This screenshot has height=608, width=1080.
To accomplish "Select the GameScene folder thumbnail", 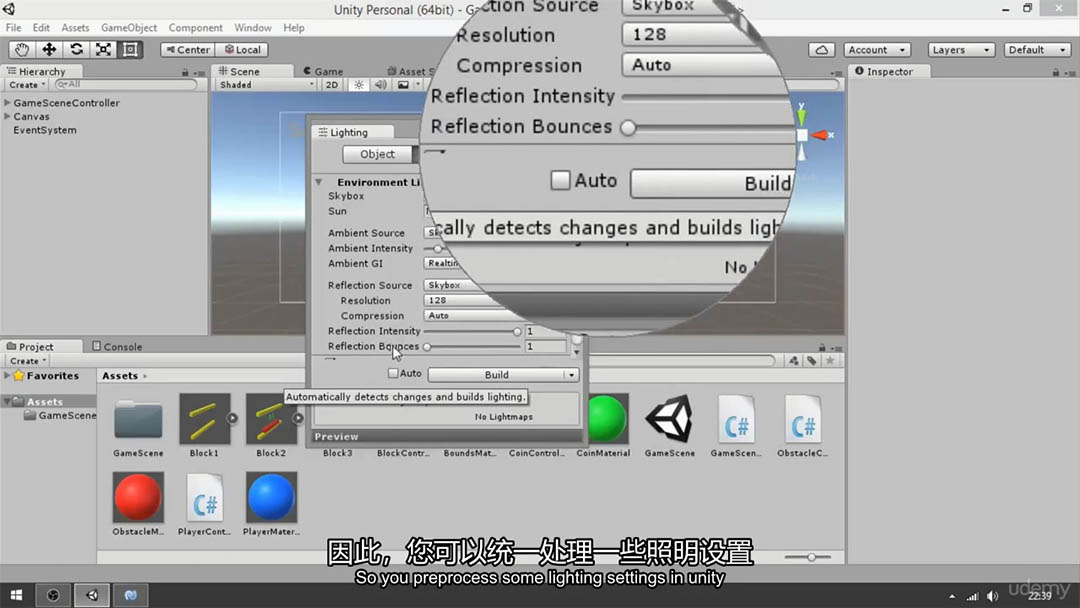I will tap(138, 419).
